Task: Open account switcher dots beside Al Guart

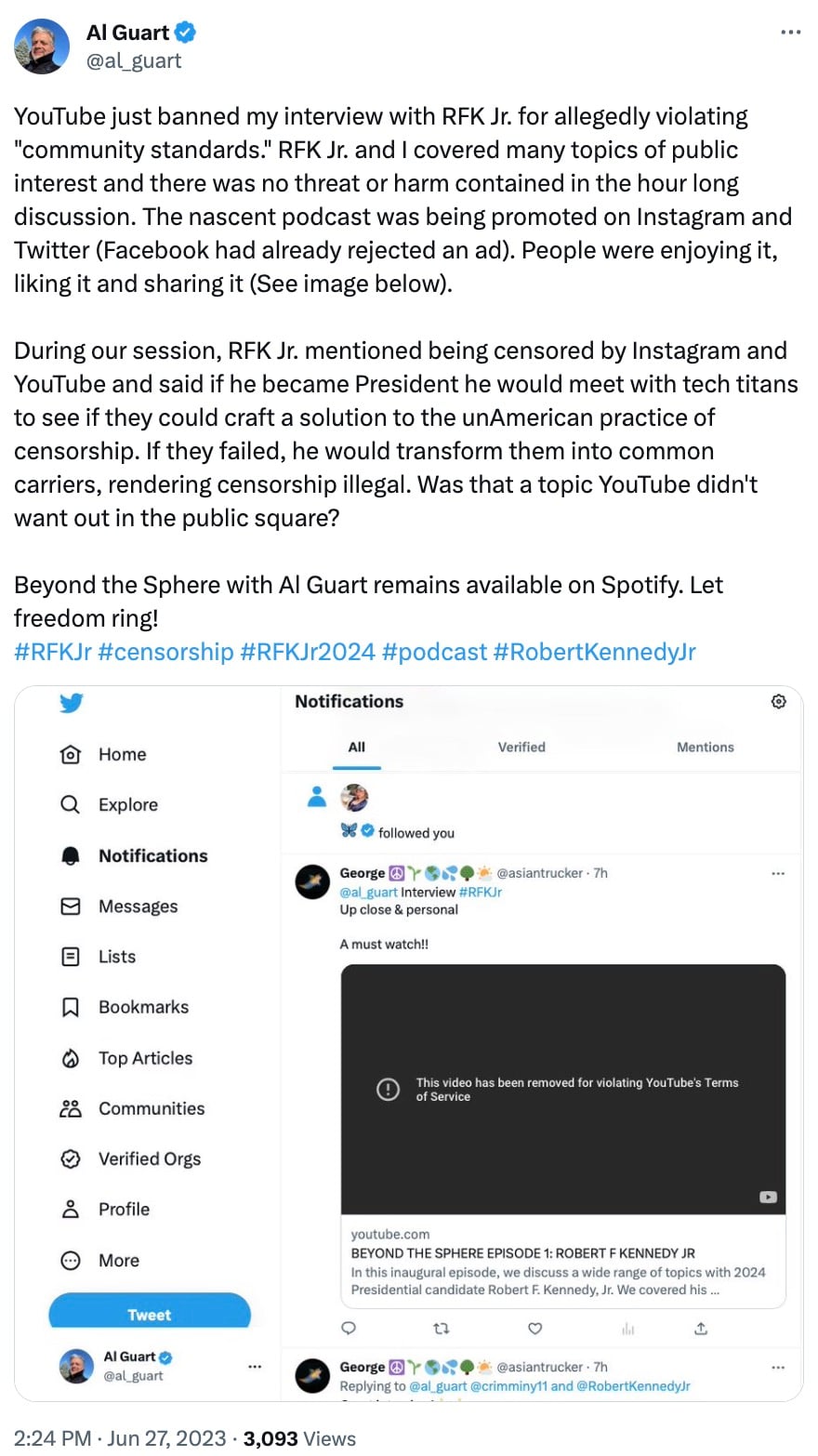Action: (255, 1366)
